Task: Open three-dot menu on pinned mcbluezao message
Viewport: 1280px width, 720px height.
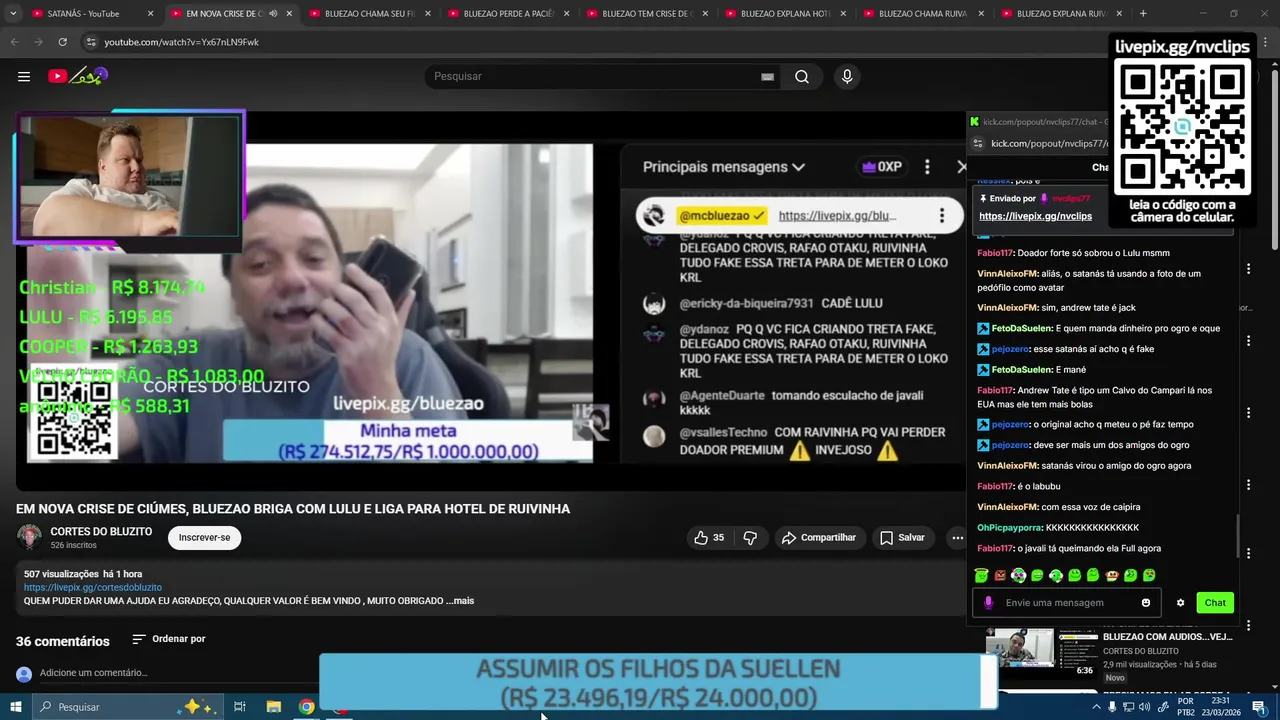Action: tap(941, 215)
